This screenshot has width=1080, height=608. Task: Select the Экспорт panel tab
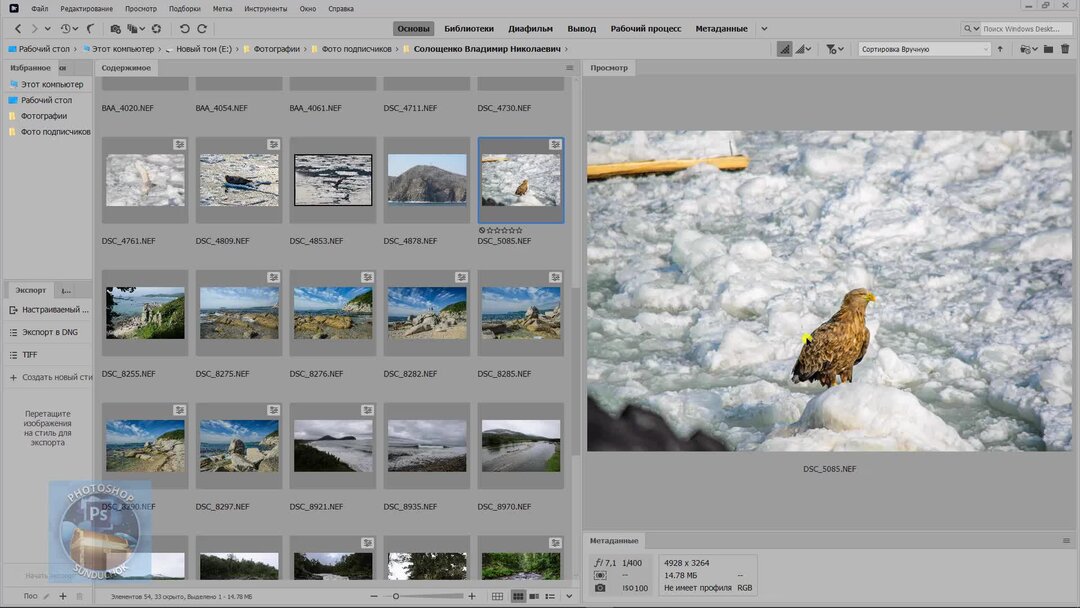coord(30,290)
